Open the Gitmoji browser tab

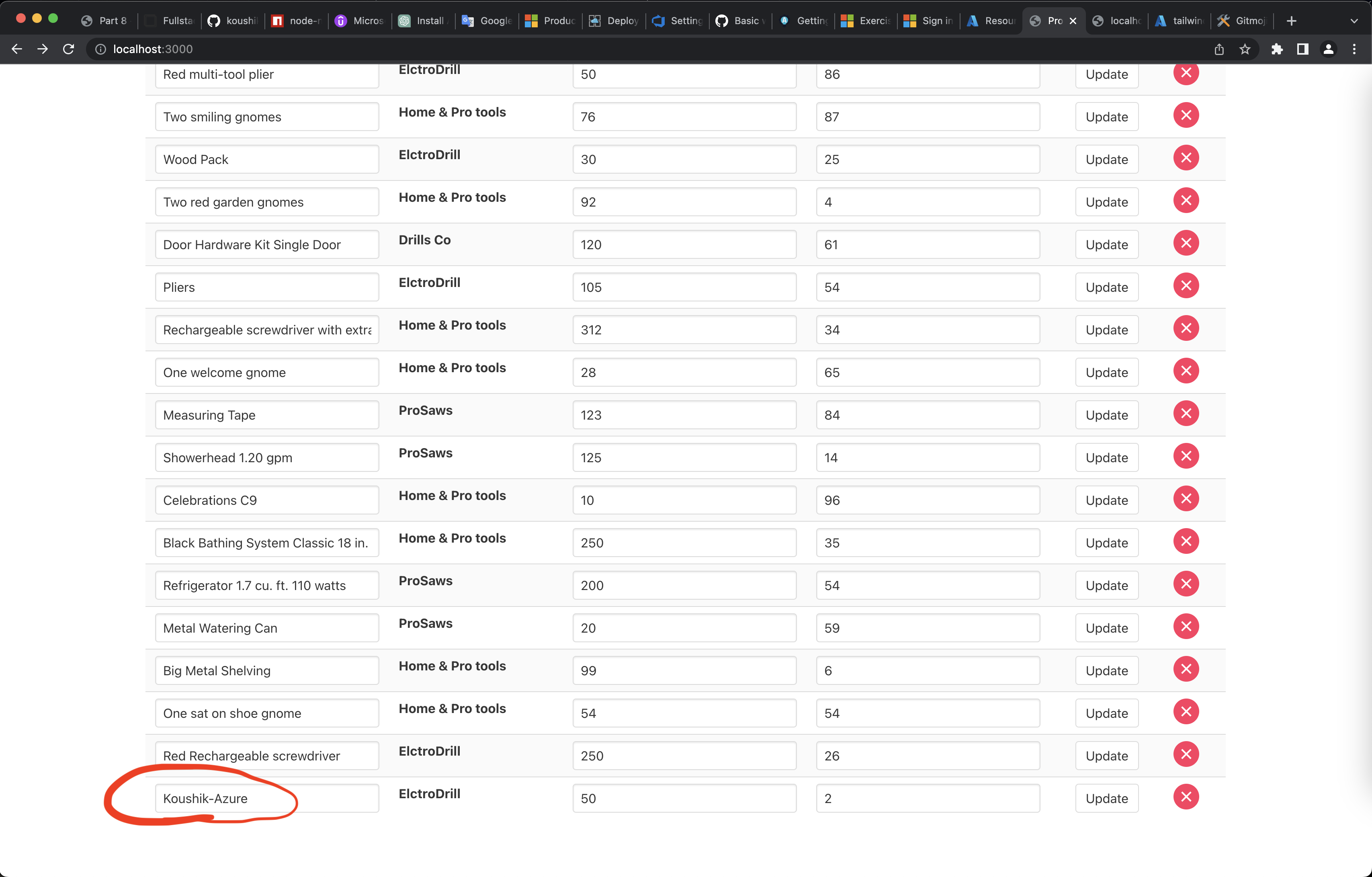[x=1242, y=20]
